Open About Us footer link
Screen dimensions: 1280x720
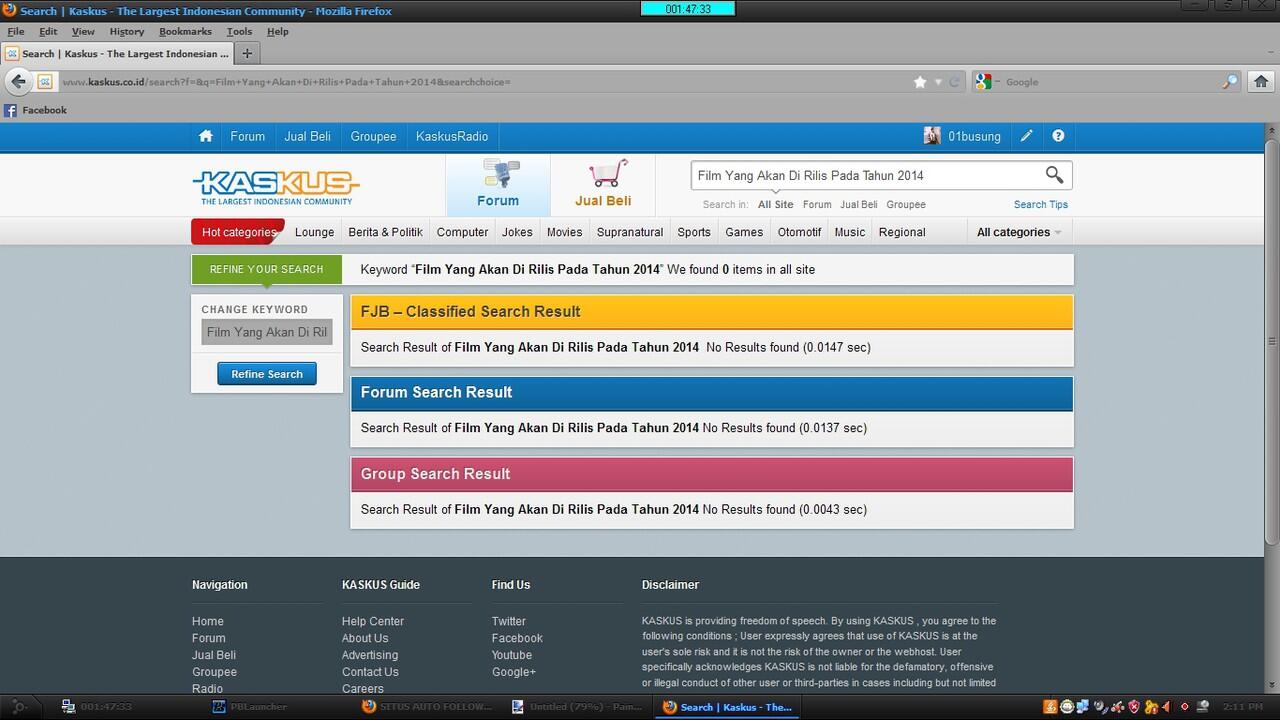click(x=365, y=638)
